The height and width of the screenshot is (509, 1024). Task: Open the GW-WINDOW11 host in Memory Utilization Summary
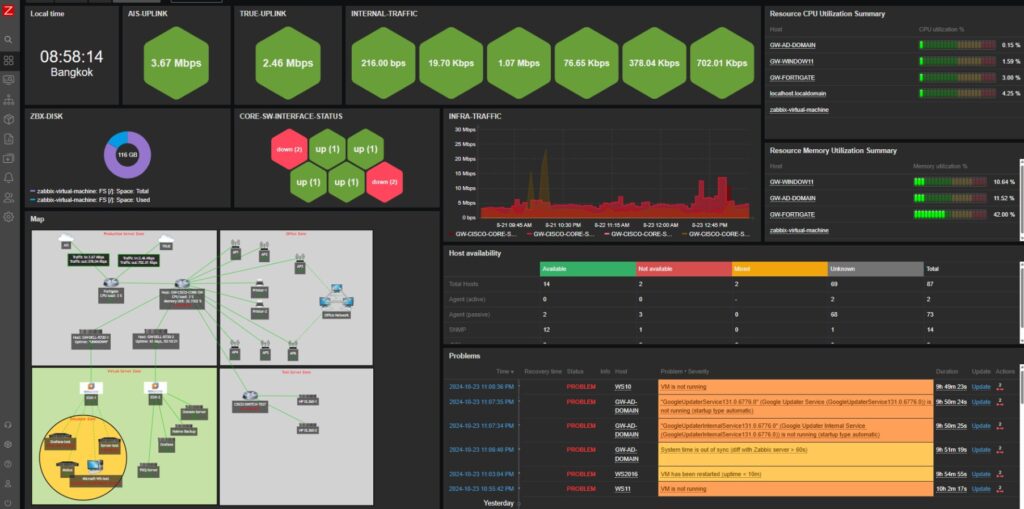[792, 182]
